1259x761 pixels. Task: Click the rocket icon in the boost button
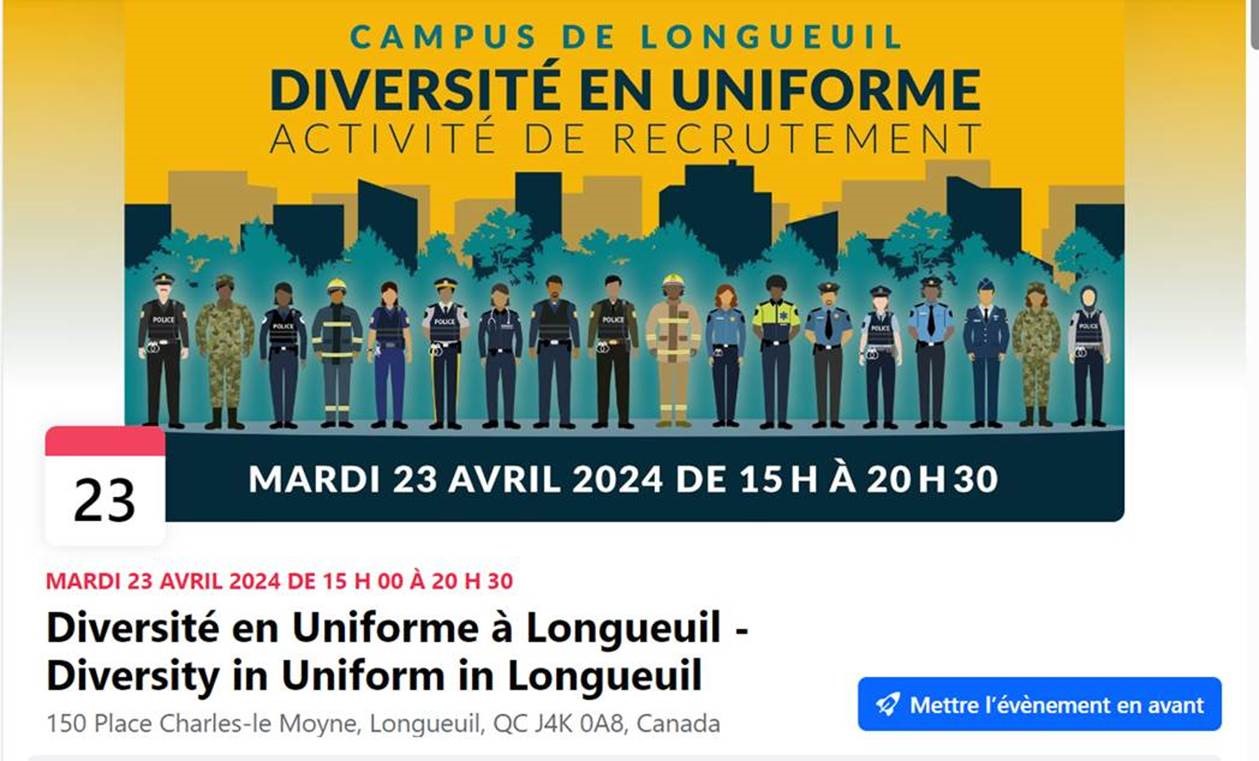tap(887, 705)
